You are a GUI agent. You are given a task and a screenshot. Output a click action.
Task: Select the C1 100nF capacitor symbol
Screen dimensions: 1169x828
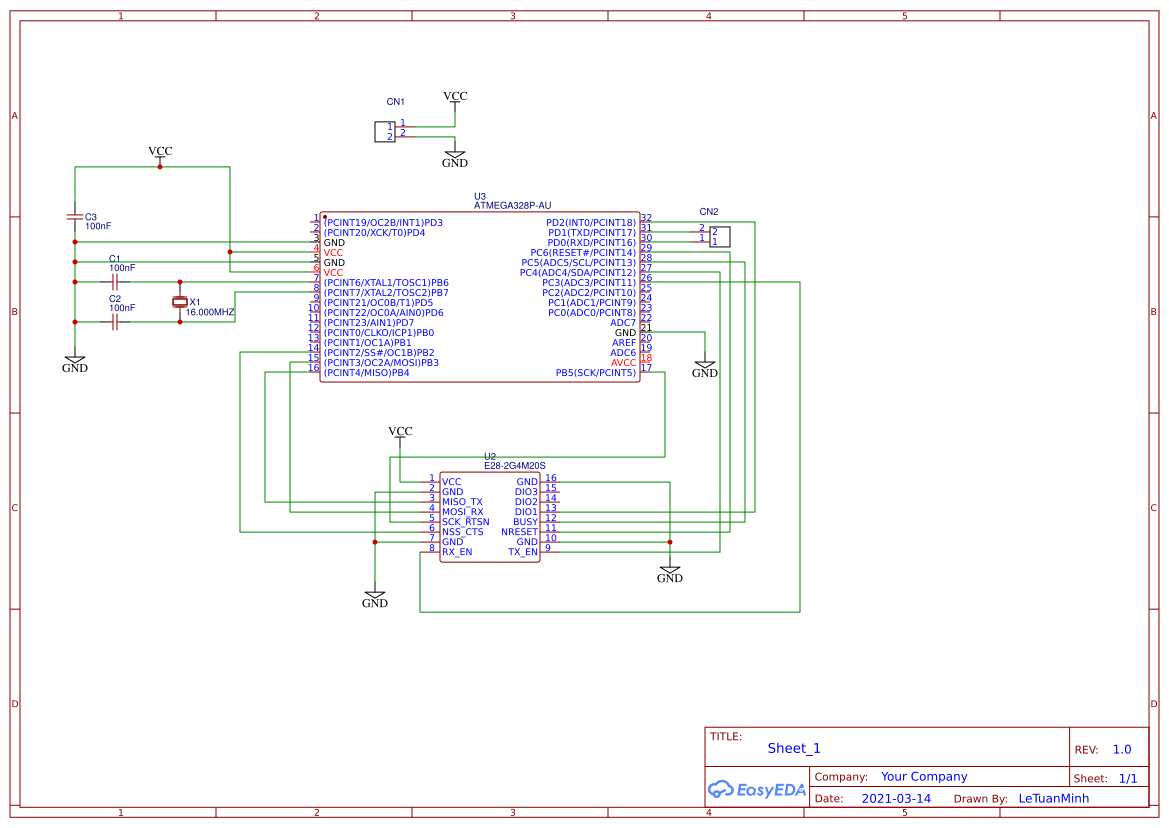(115, 282)
